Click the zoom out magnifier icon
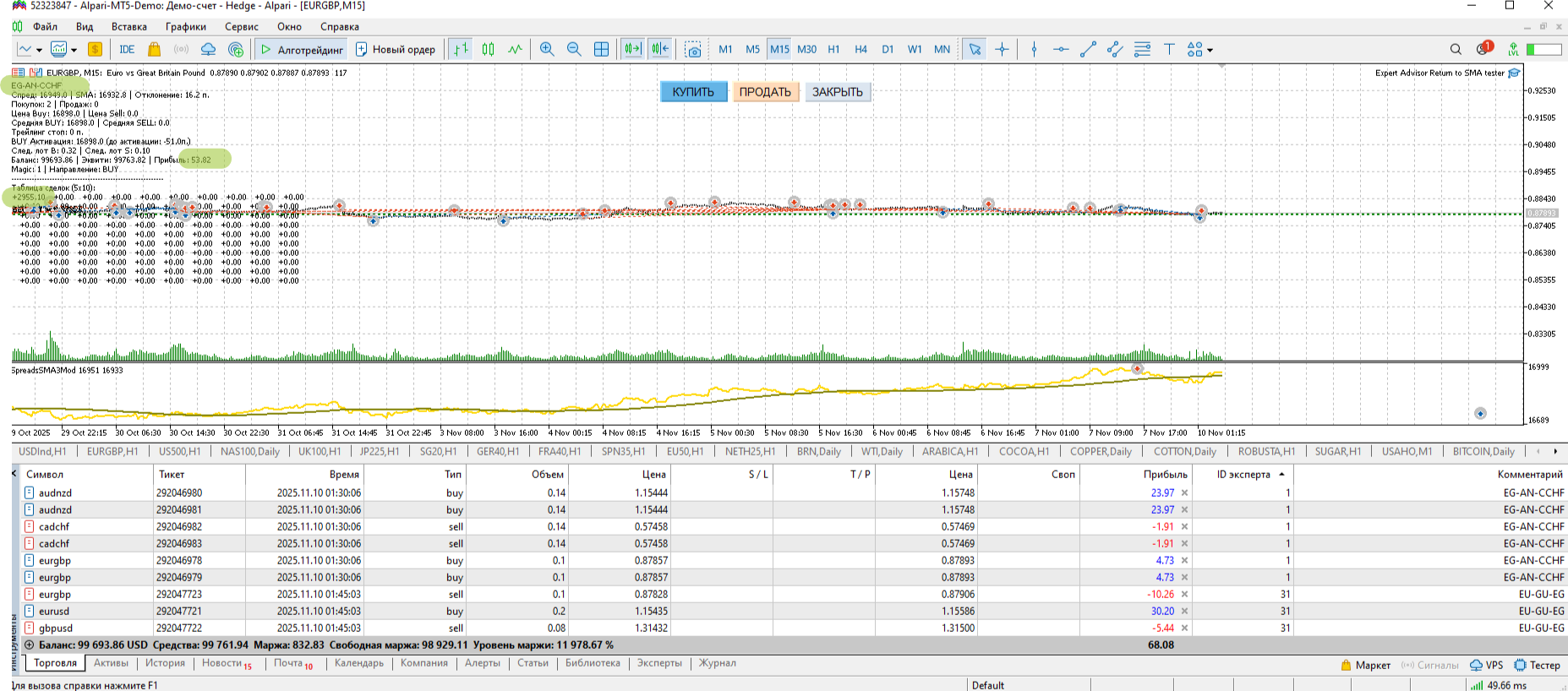 pos(574,49)
